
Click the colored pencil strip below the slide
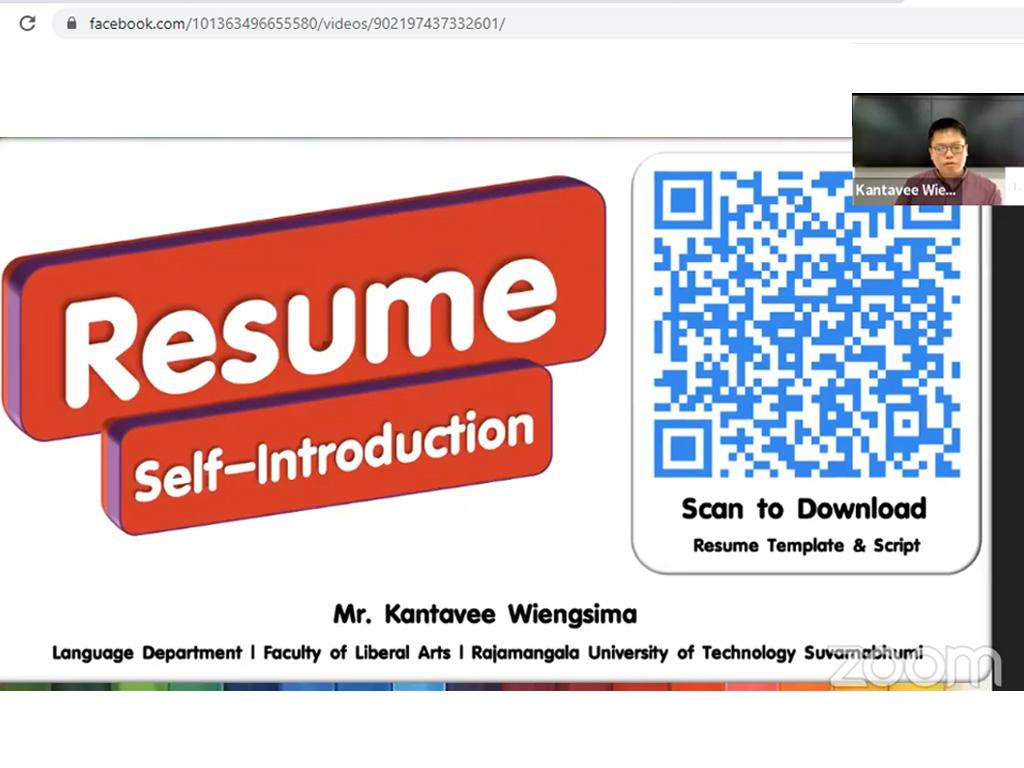point(420,686)
